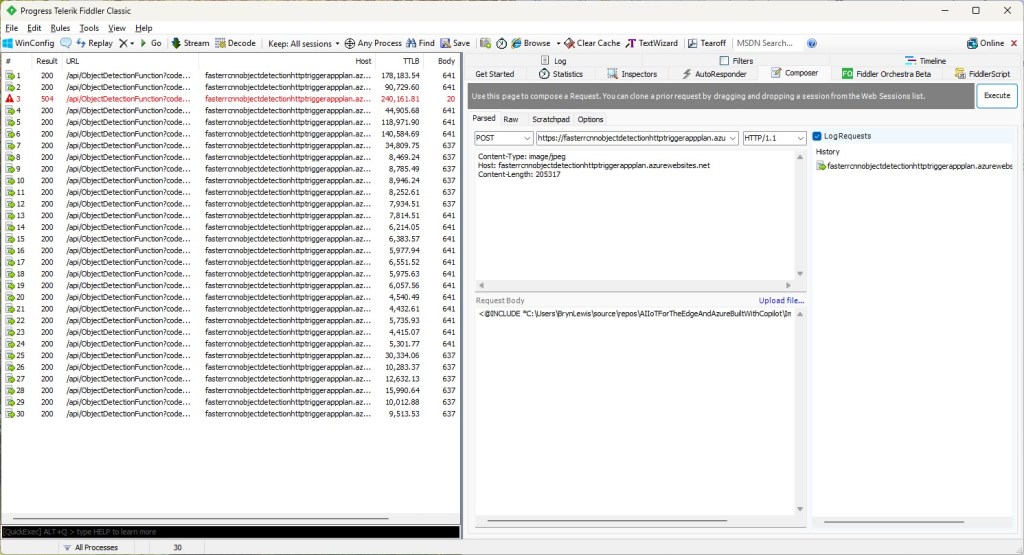Open the TextWizard tool
The image size is (1024, 555).
(x=652, y=43)
